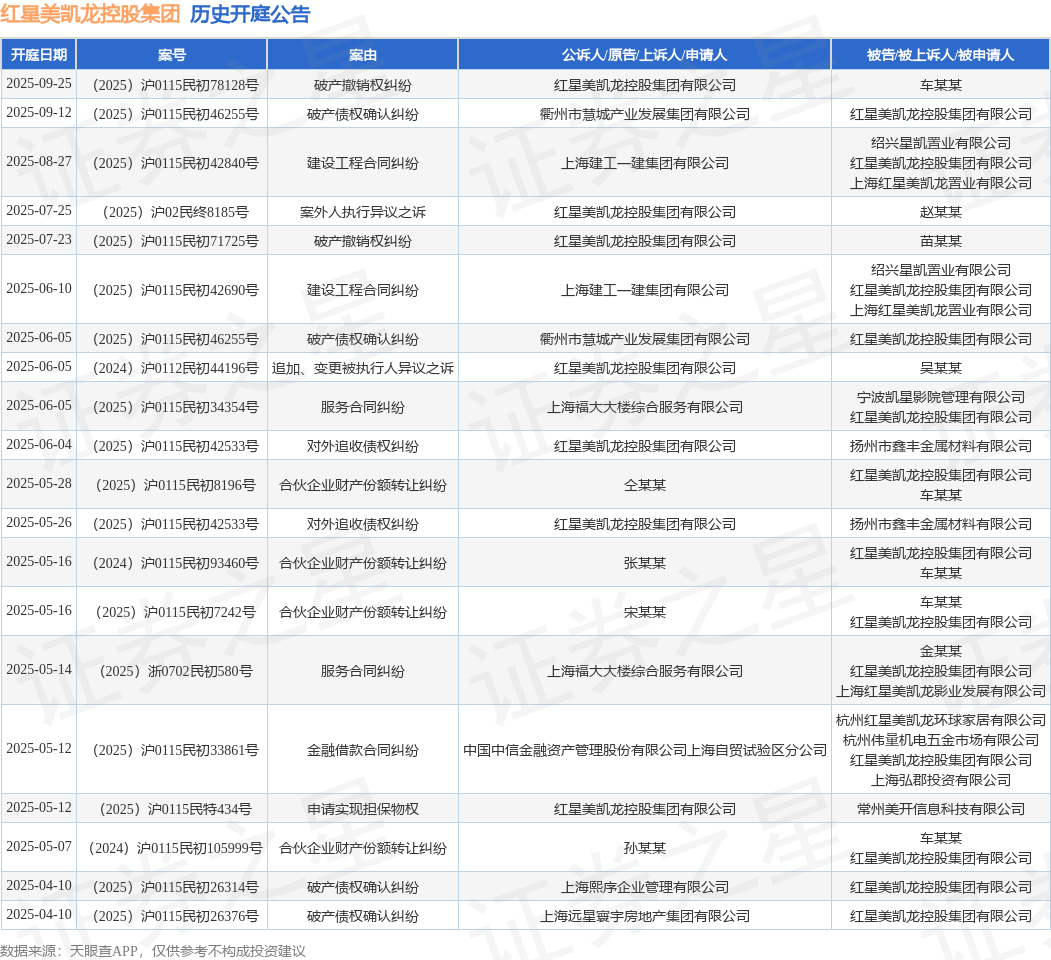
Task: Select date cell 2025-06-04
Action: pyautogui.click(x=39, y=444)
